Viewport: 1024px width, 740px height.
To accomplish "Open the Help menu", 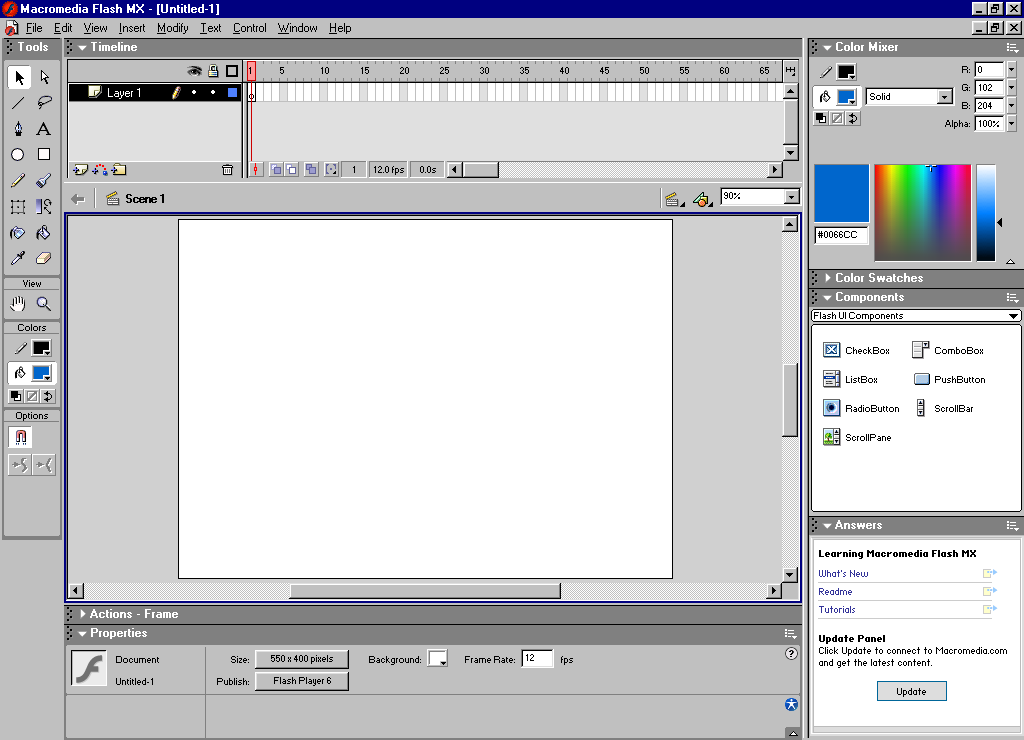I will tap(340, 28).
